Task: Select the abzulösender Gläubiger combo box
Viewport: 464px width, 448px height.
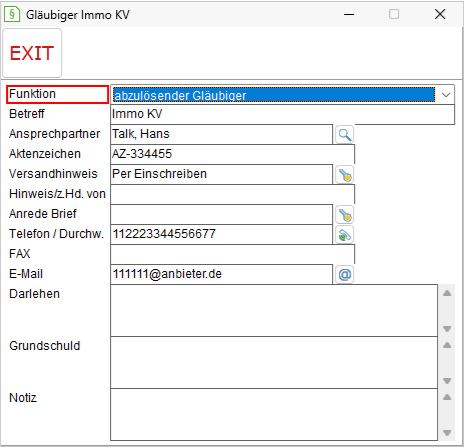Action: tap(282, 95)
